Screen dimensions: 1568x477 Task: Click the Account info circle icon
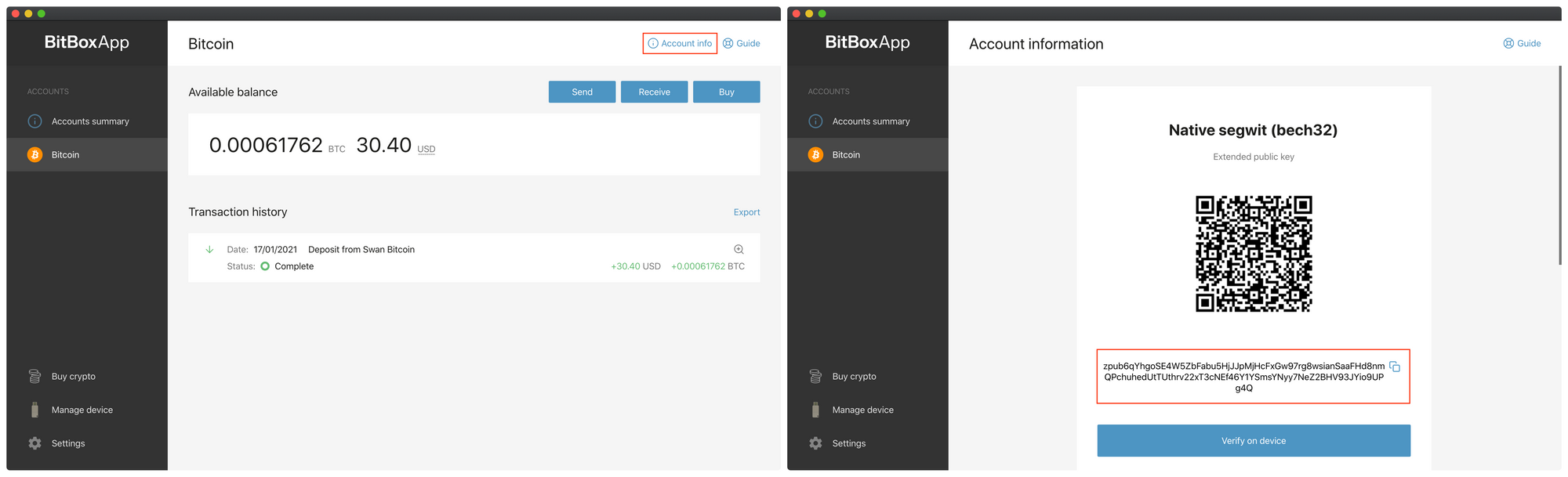coord(653,44)
